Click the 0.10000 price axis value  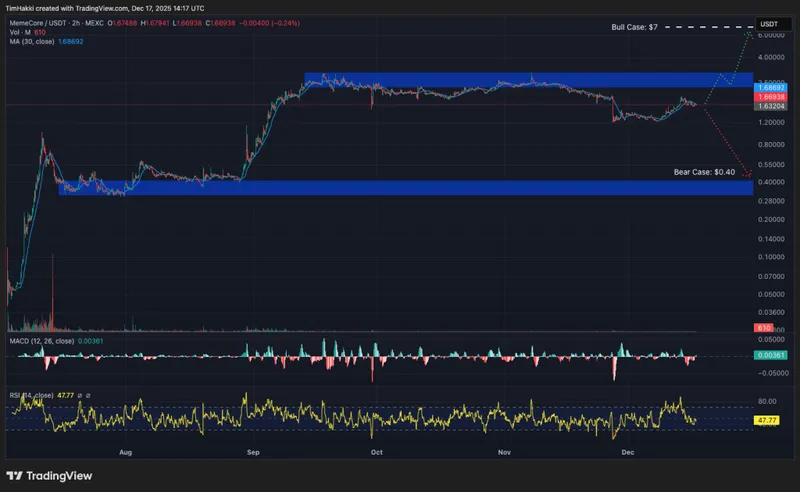coord(771,257)
